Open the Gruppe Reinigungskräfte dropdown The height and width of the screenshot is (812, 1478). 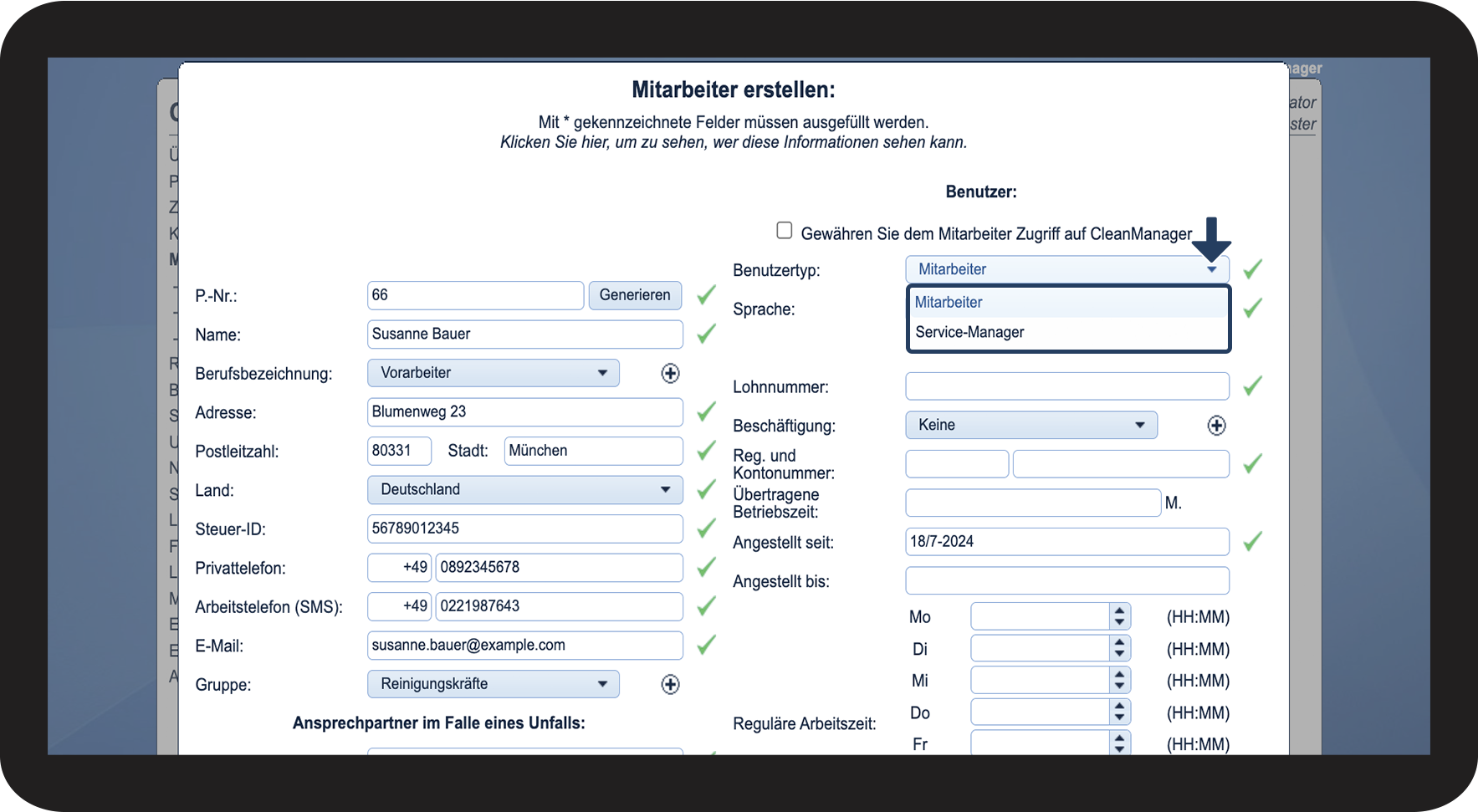pyautogui.click(x=493, y=684)
